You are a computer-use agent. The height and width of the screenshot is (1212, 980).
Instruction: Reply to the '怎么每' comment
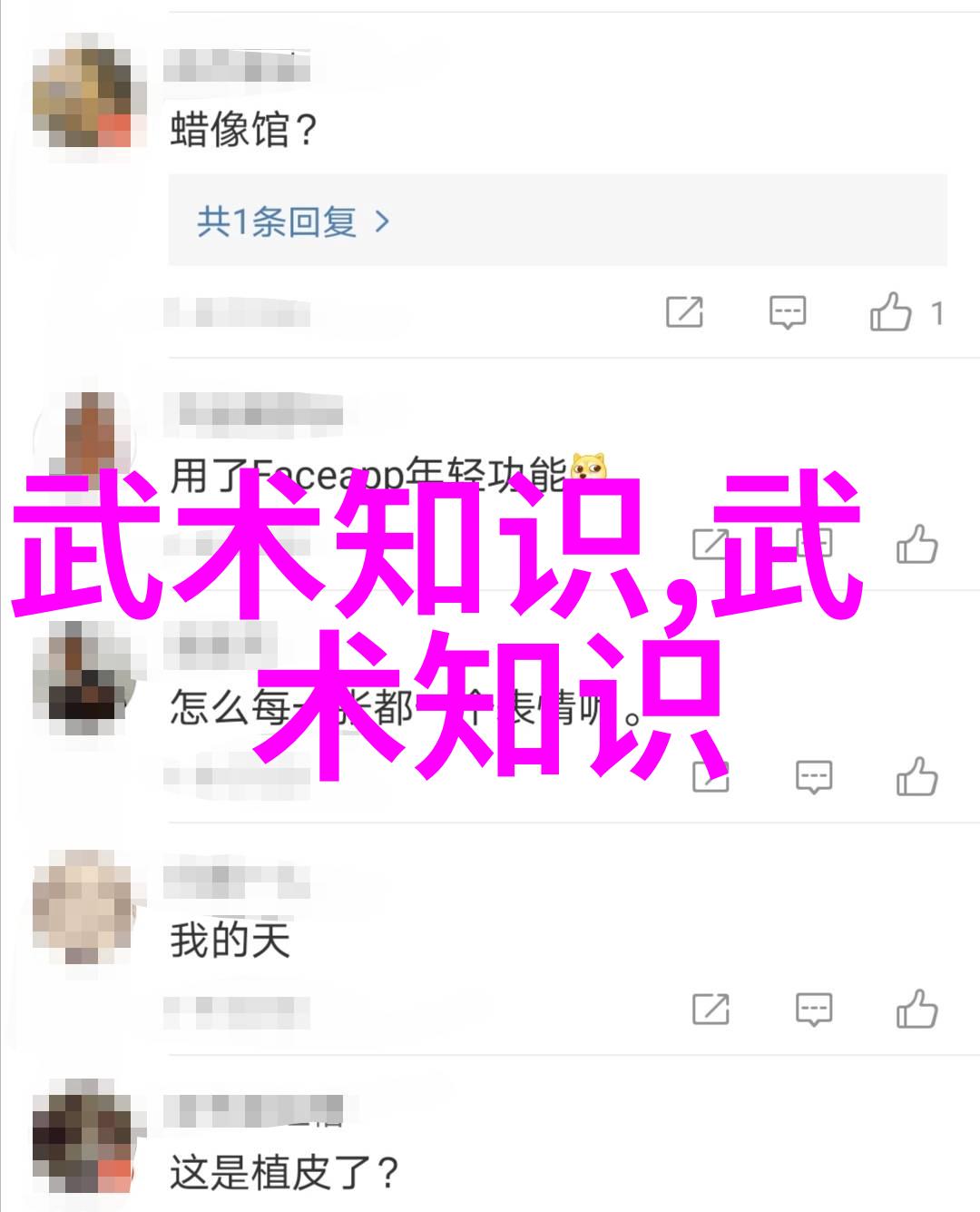[x=813, y=778]
